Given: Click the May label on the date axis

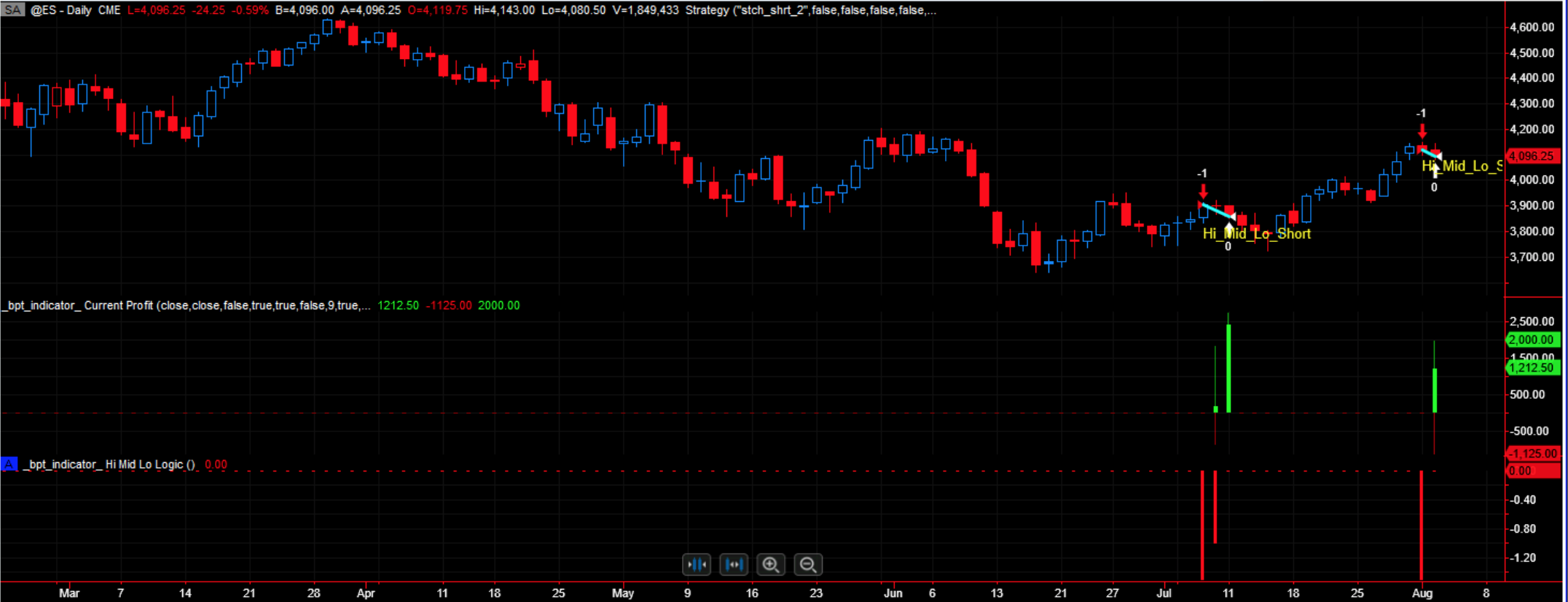Looking at the screenshot, I should pyautogui.click(x=623, y=593).
